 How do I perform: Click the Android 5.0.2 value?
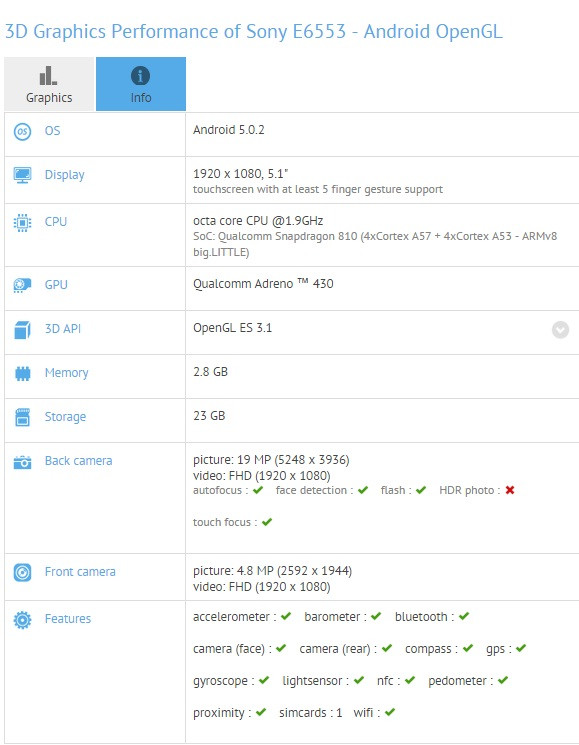(x=228, y=130)
